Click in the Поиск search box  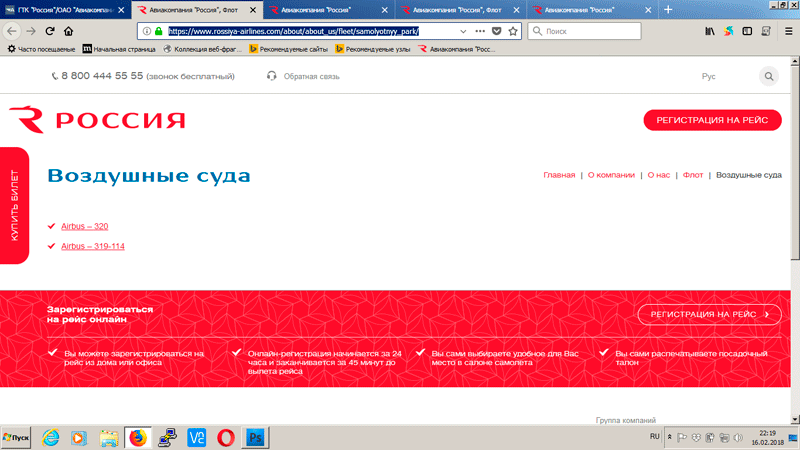coord(584,31)
